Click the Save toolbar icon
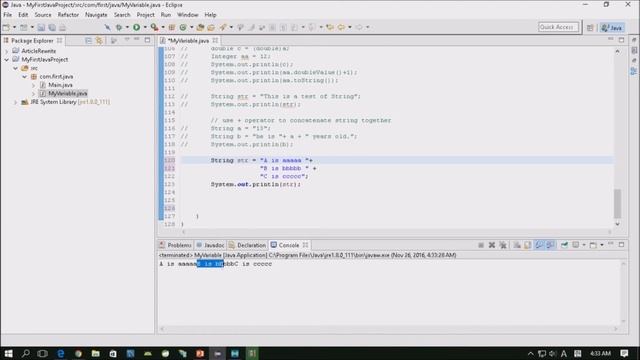 41,27
